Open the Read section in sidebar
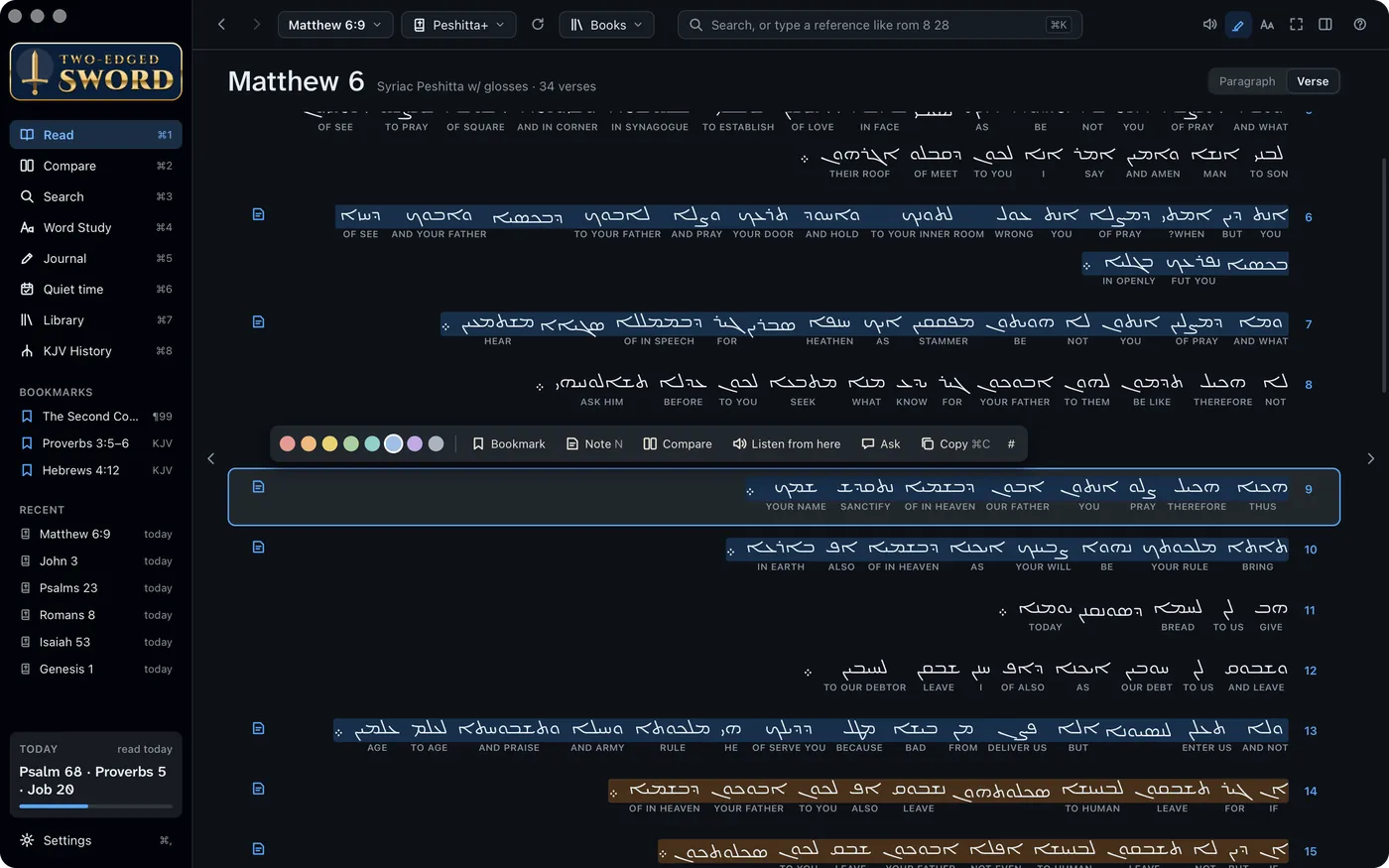1389x868 pixels. [96, 135]
